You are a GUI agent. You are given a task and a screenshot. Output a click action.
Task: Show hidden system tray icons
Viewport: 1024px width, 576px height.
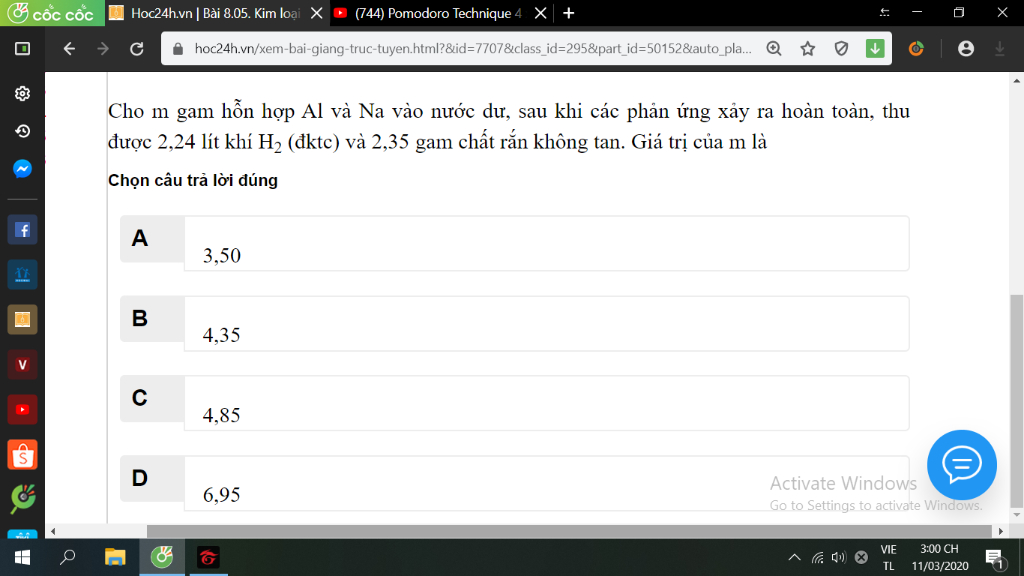click(794, 558)
